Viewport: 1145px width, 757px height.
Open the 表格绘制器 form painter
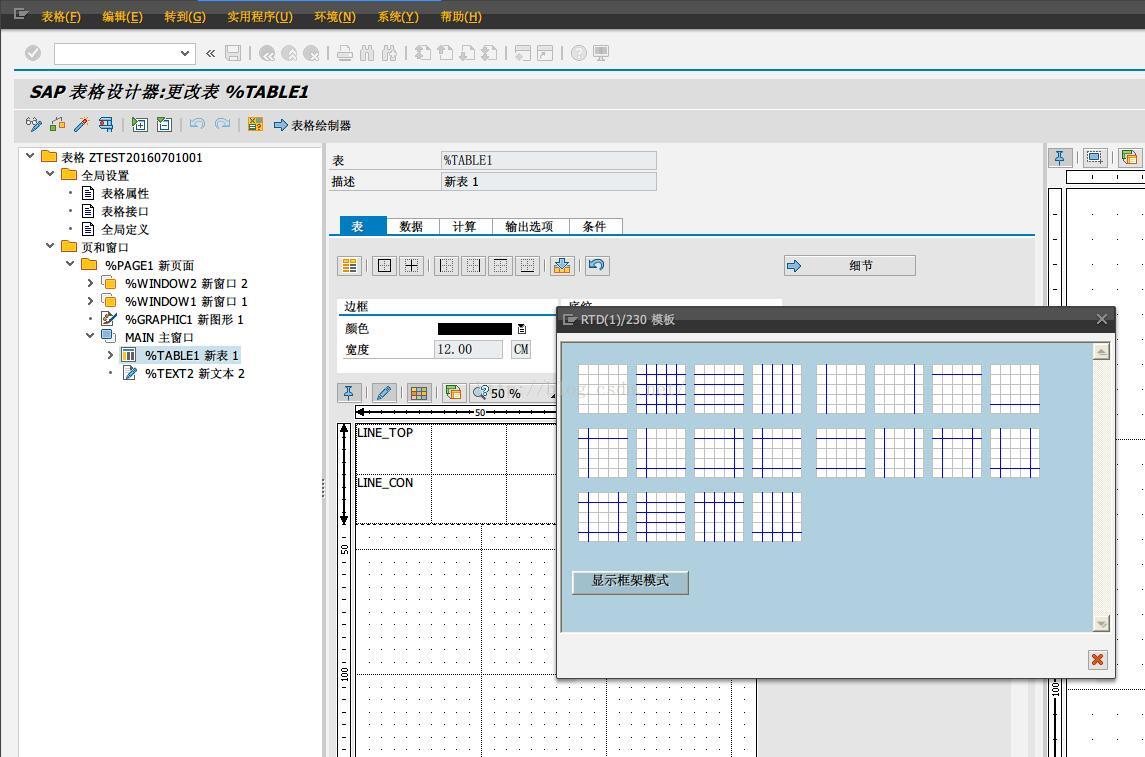click(313, 126)
